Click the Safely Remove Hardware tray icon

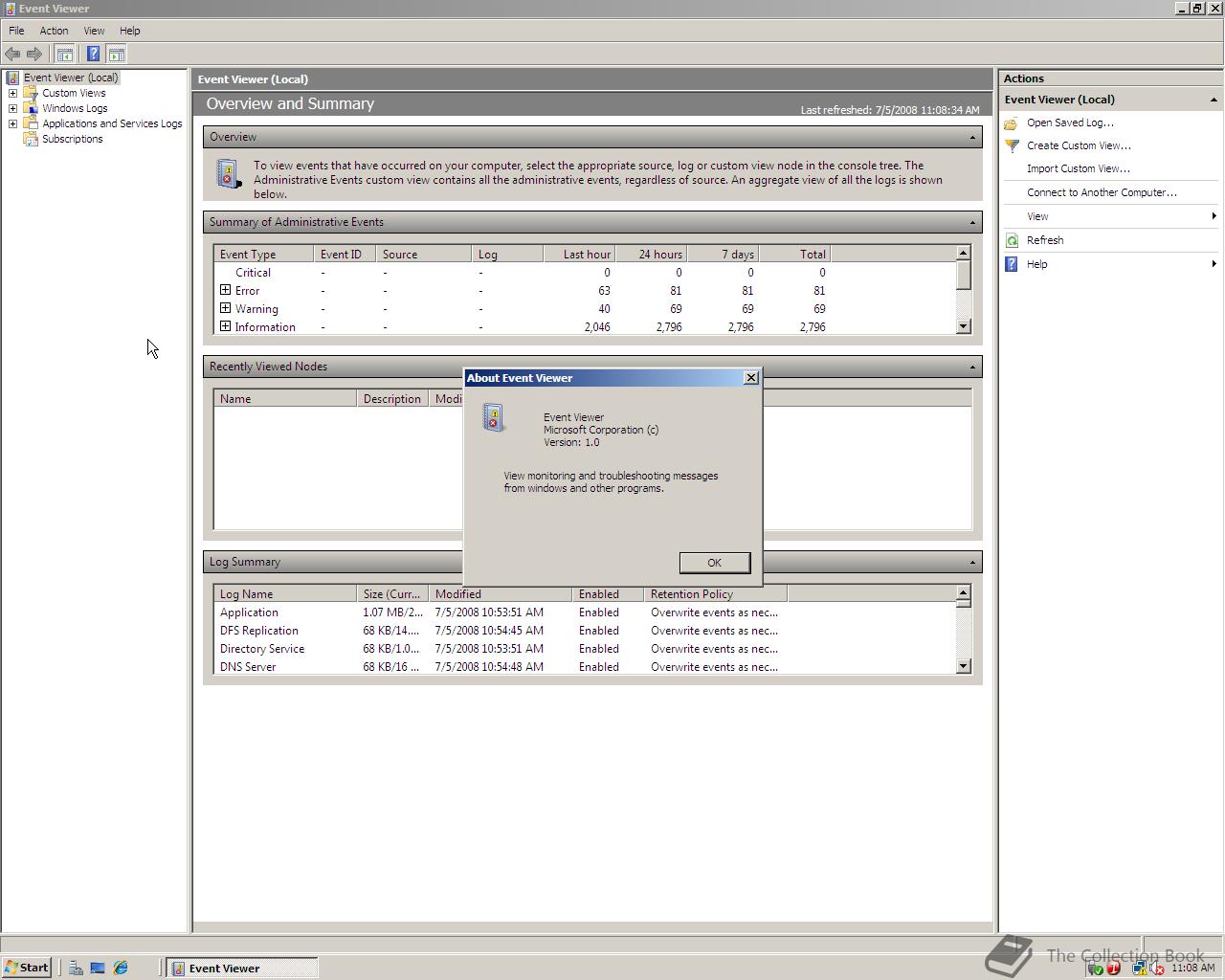coord(1096,969)
